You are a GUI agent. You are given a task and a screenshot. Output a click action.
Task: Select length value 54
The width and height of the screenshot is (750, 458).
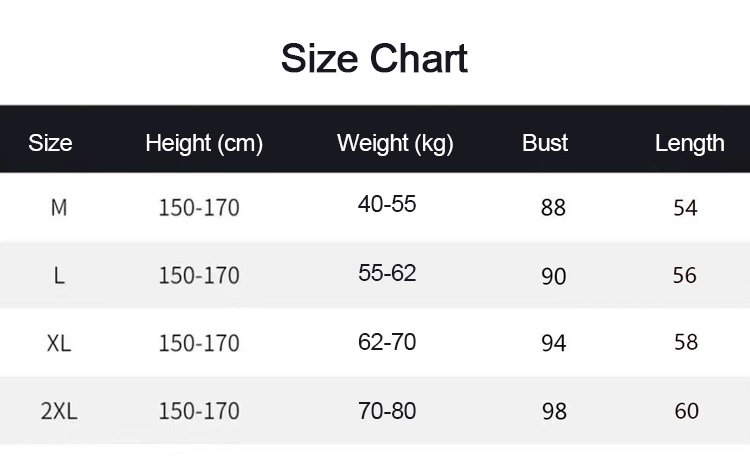coord(685,208)
